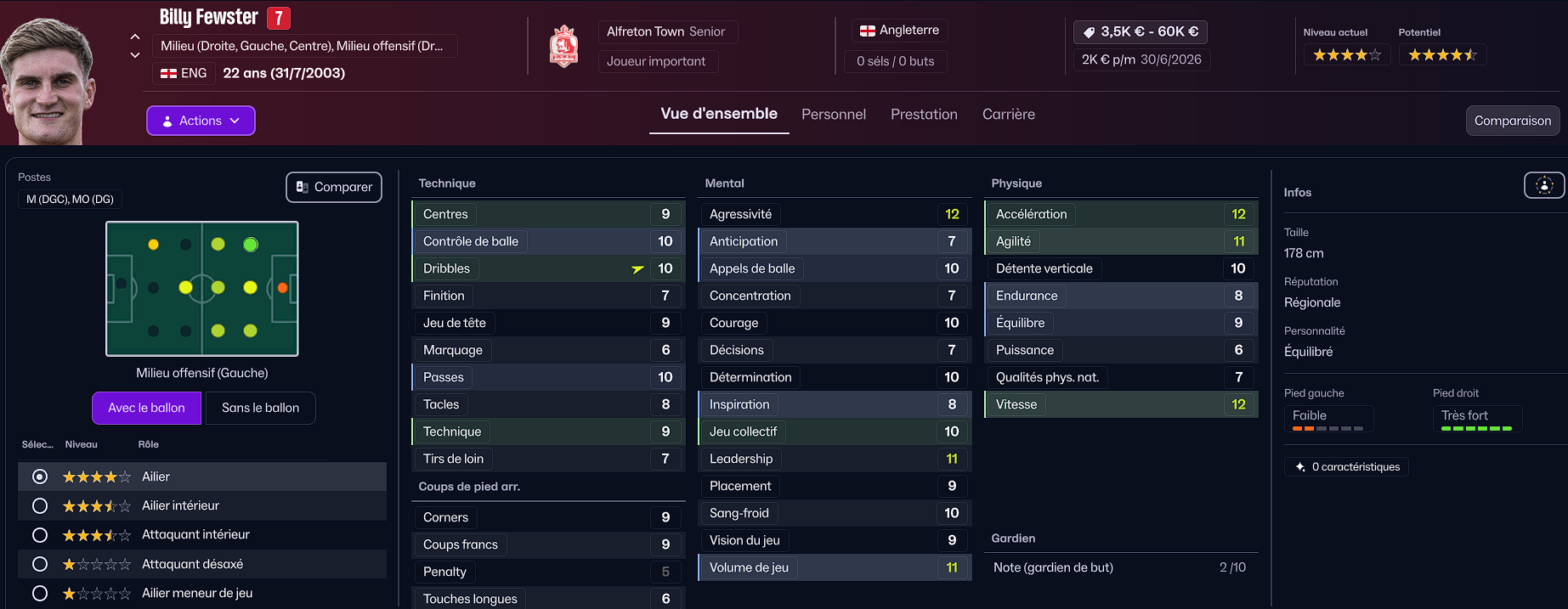Viewport: 1568px width, 609px height.
Task: Click the red shirt number 7 badge
Action: [279, 18]
